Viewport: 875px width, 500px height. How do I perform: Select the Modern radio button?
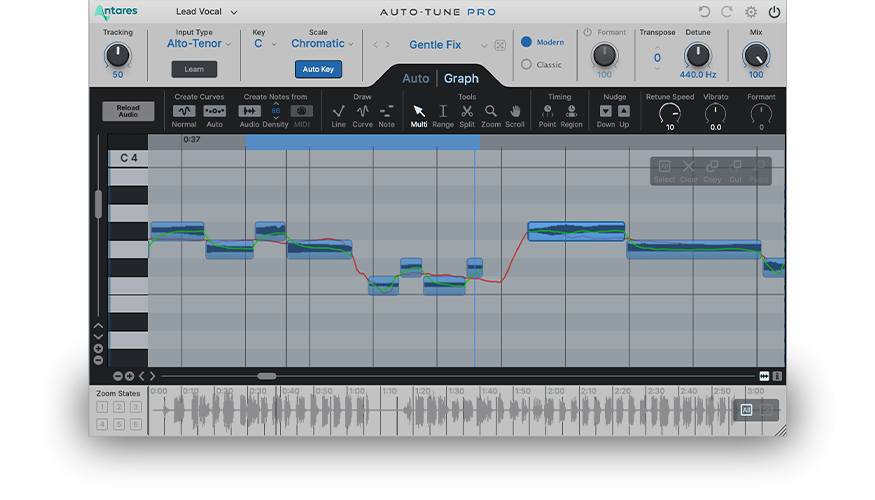pyautogui.click(x=527, y=43)
